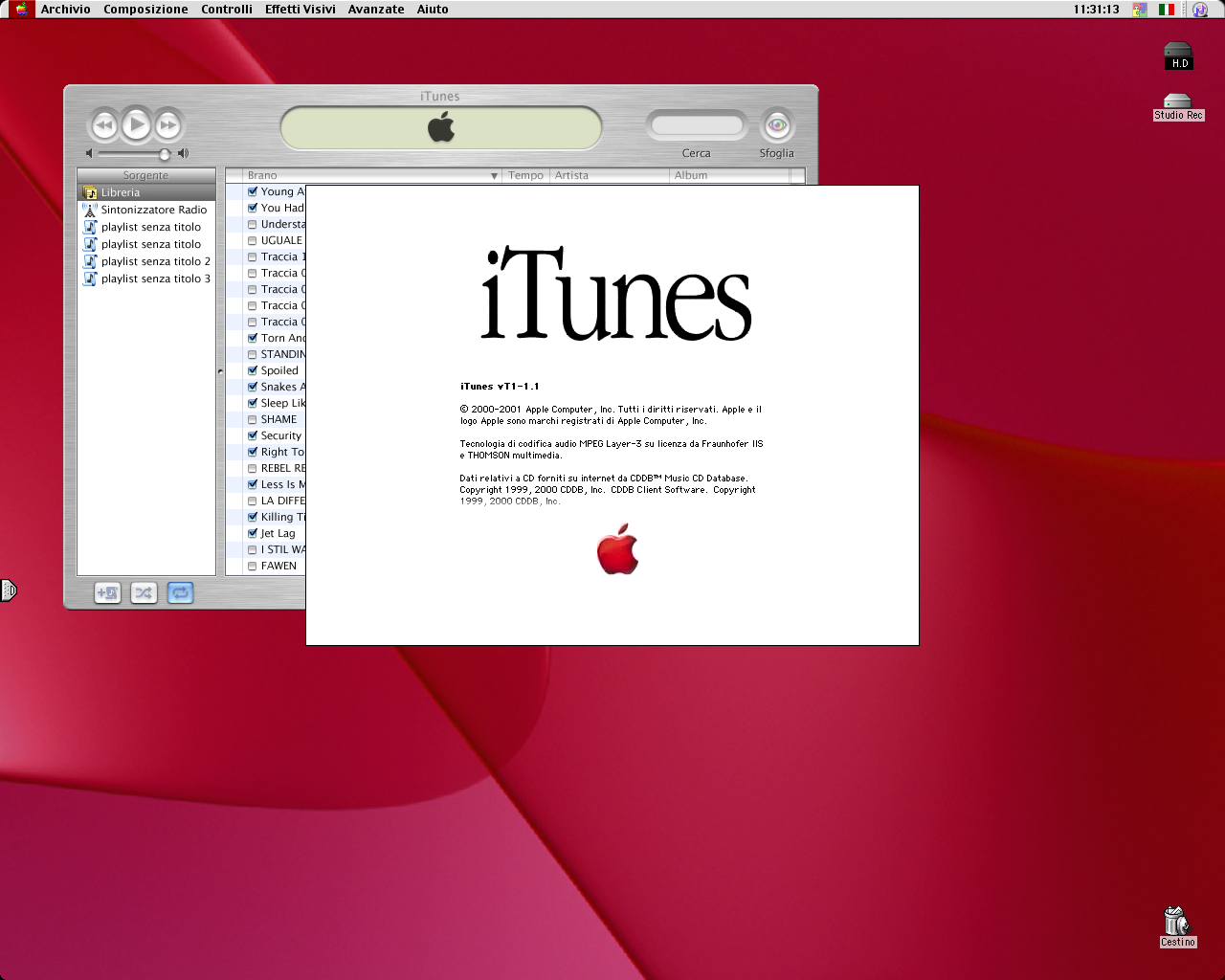The width and height of the screenshot is (1225, 980).
Task: Select the Killing Ti song row text
Action: pos(283,517)
